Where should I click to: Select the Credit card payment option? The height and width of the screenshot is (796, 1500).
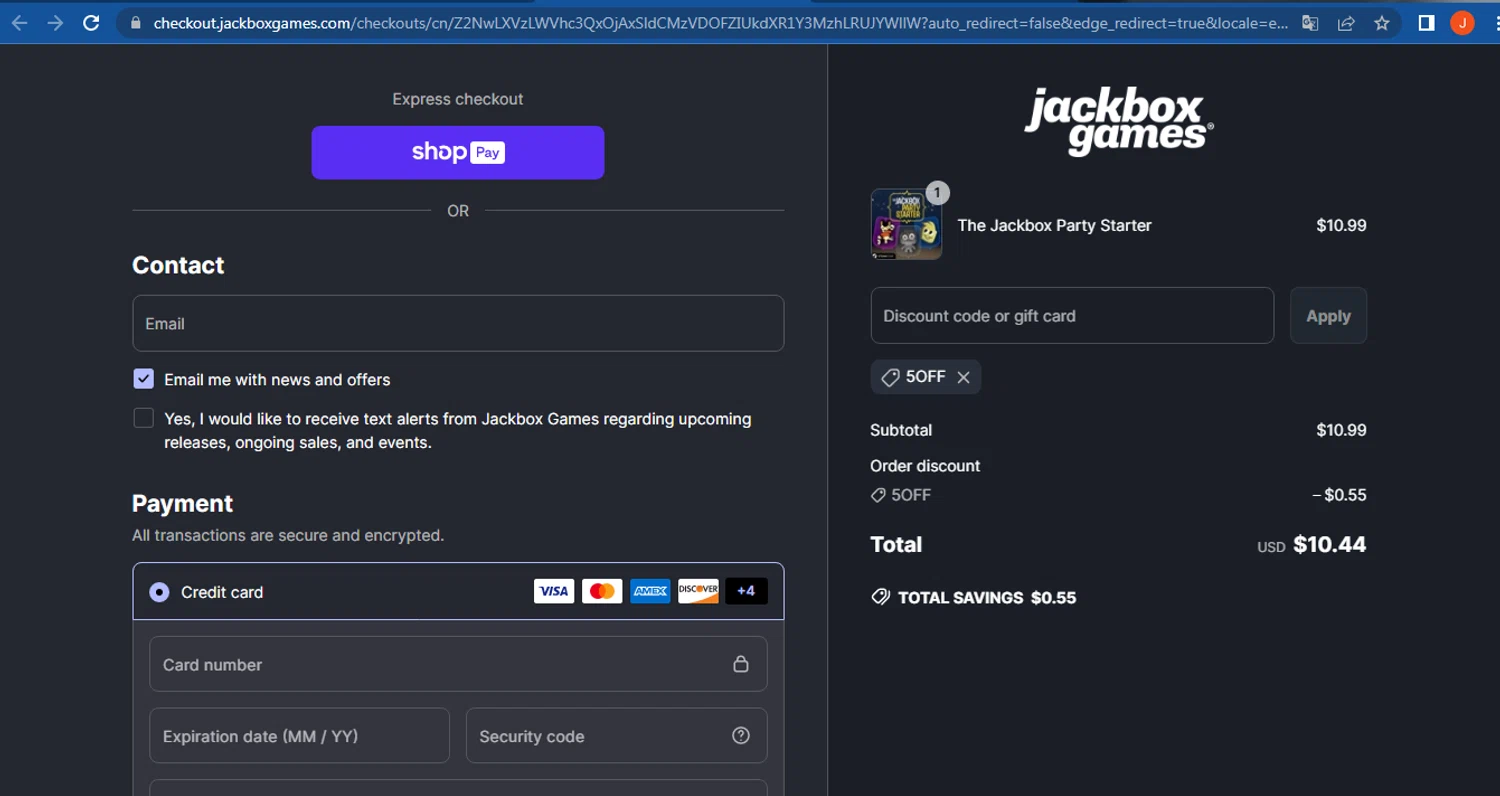click(x=159, y=592)
